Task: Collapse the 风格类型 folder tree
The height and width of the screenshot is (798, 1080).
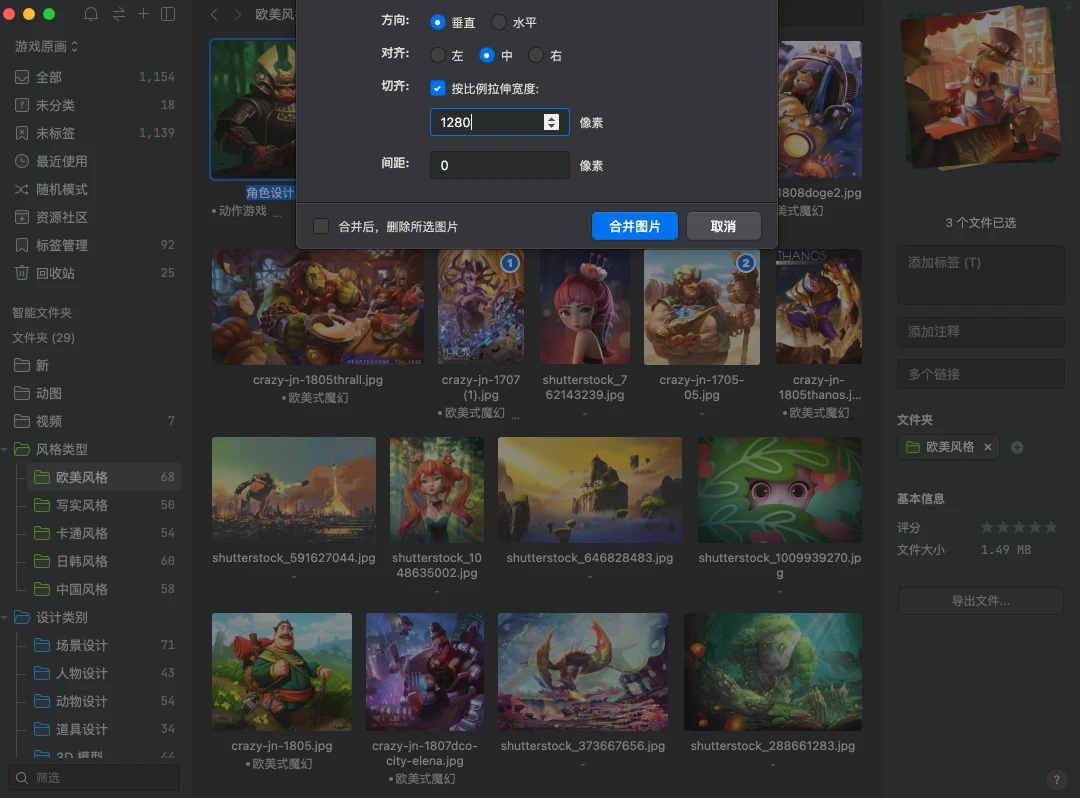Action: click(x=5, y=450)
